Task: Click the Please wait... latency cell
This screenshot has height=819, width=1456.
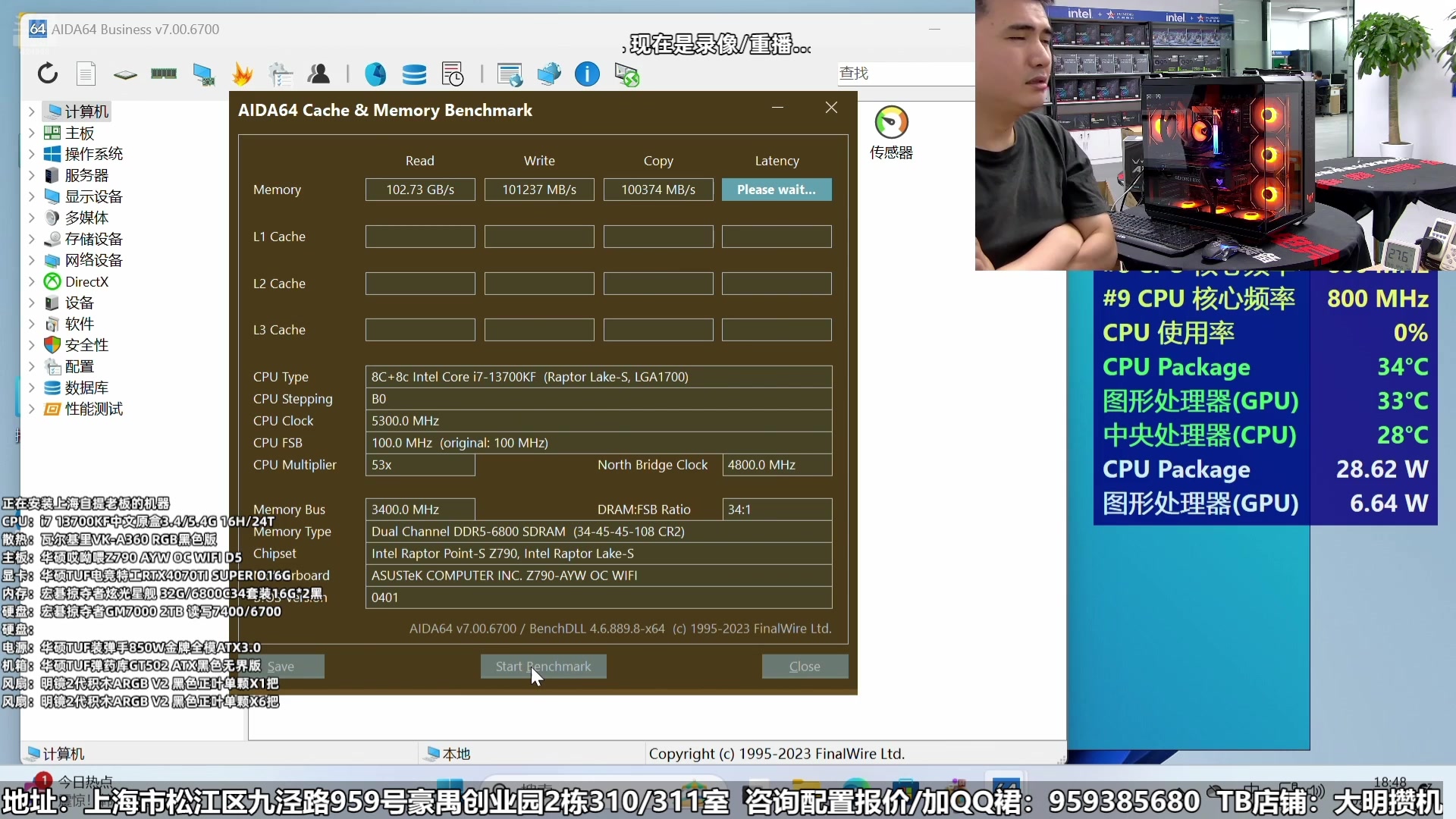Action: 777,190
